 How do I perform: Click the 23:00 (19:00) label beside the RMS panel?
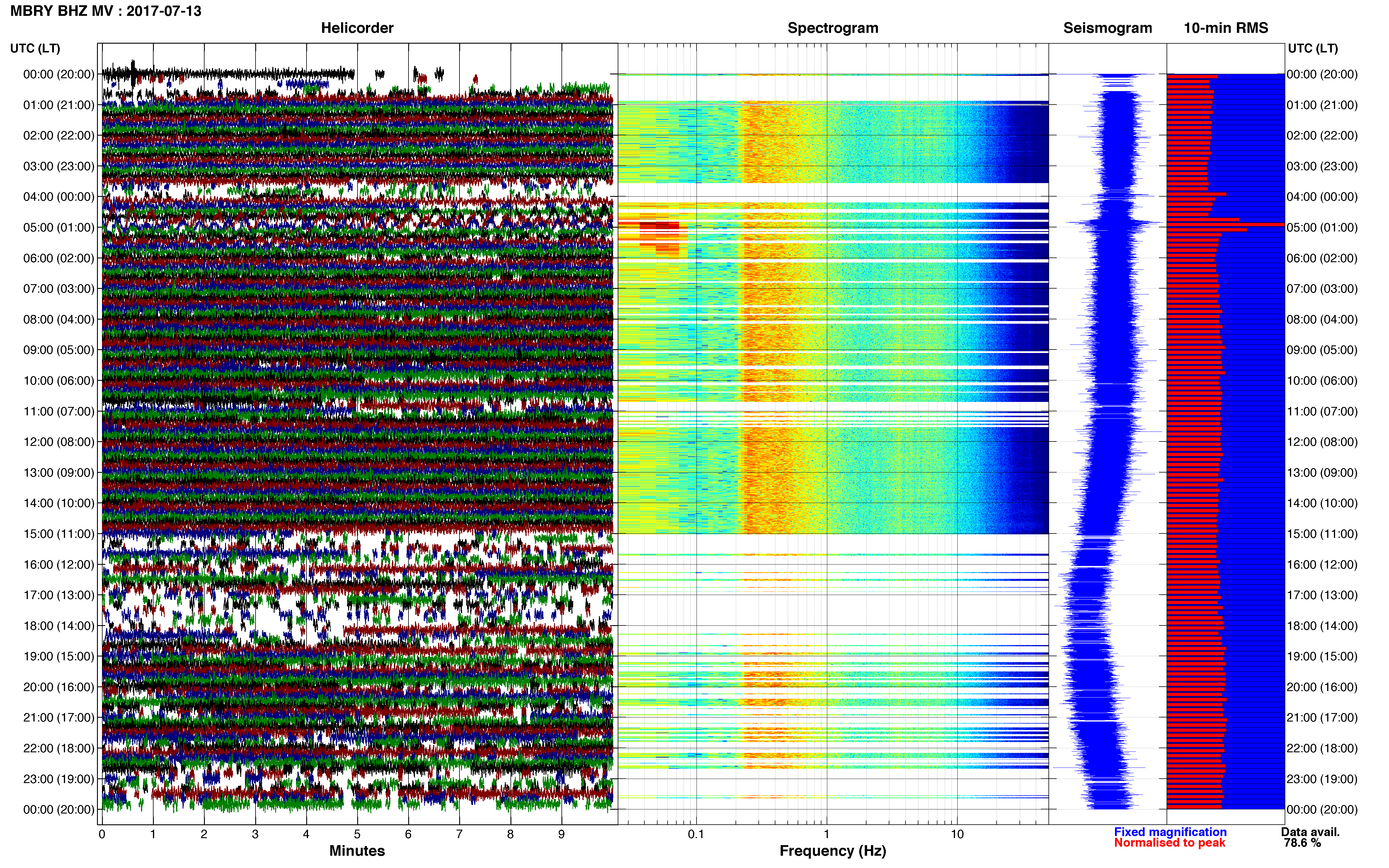(1322, 779)
